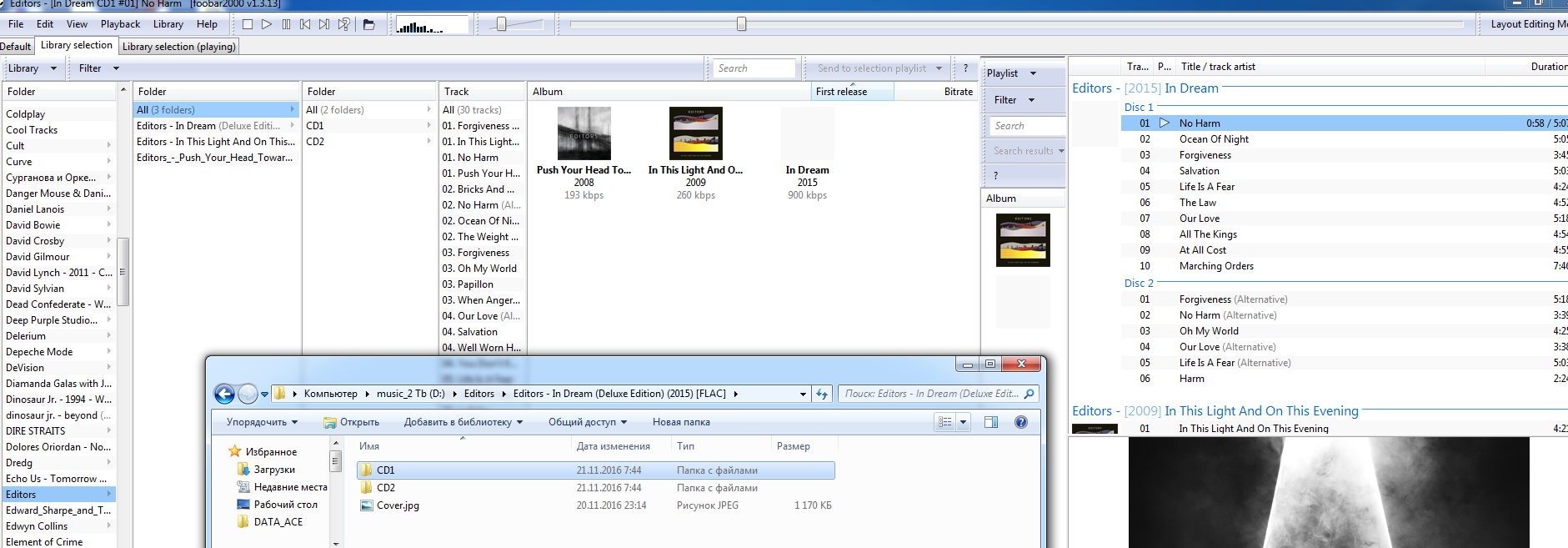The width and height of the screenshot is (1568, 548).
Task: Open recent locations dropdown in Explorer
Action: [x=264, y=395]
